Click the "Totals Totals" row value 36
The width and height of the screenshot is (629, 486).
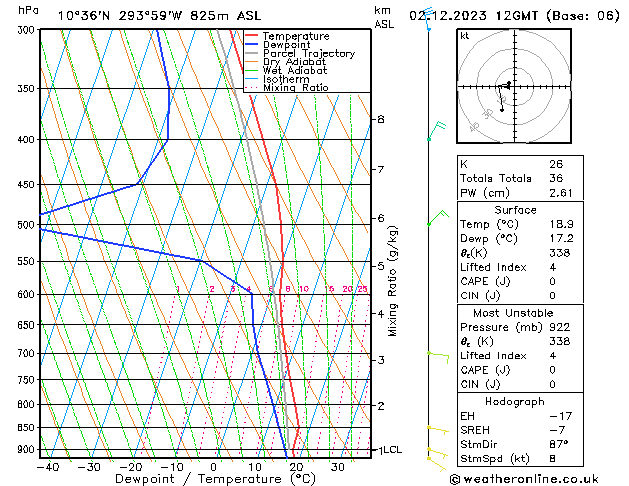coord(556,178)
